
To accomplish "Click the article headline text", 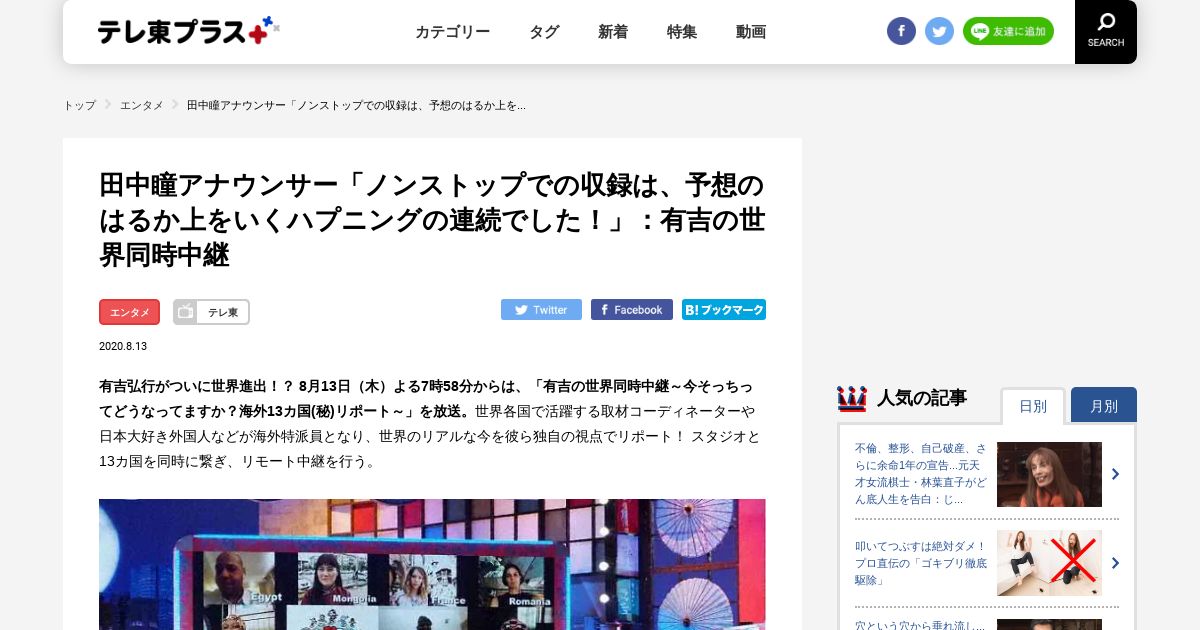I will click(432, 220).
